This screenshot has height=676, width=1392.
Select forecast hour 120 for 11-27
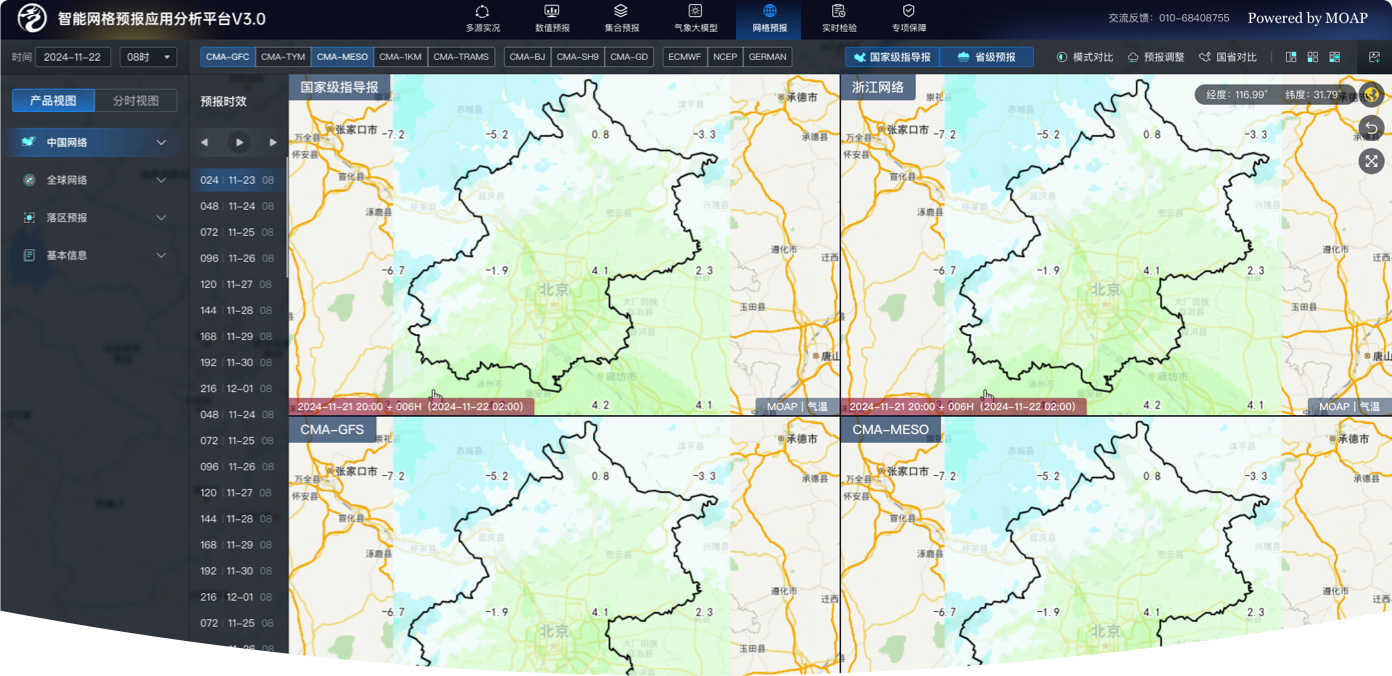(x=236, y=284)
